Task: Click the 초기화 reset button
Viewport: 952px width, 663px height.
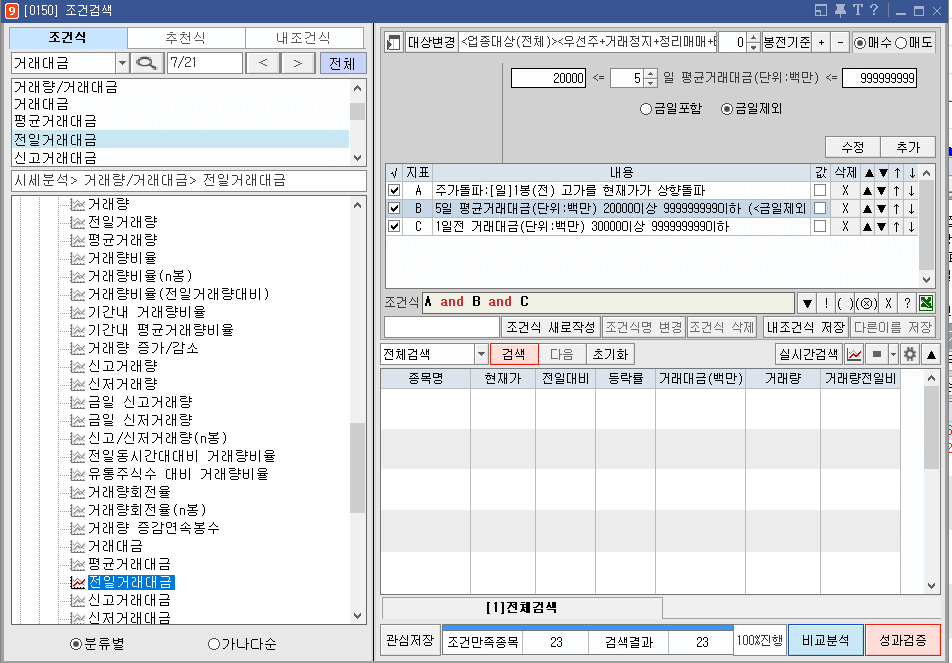Action: pyautogui.click(x=610, y=354)
